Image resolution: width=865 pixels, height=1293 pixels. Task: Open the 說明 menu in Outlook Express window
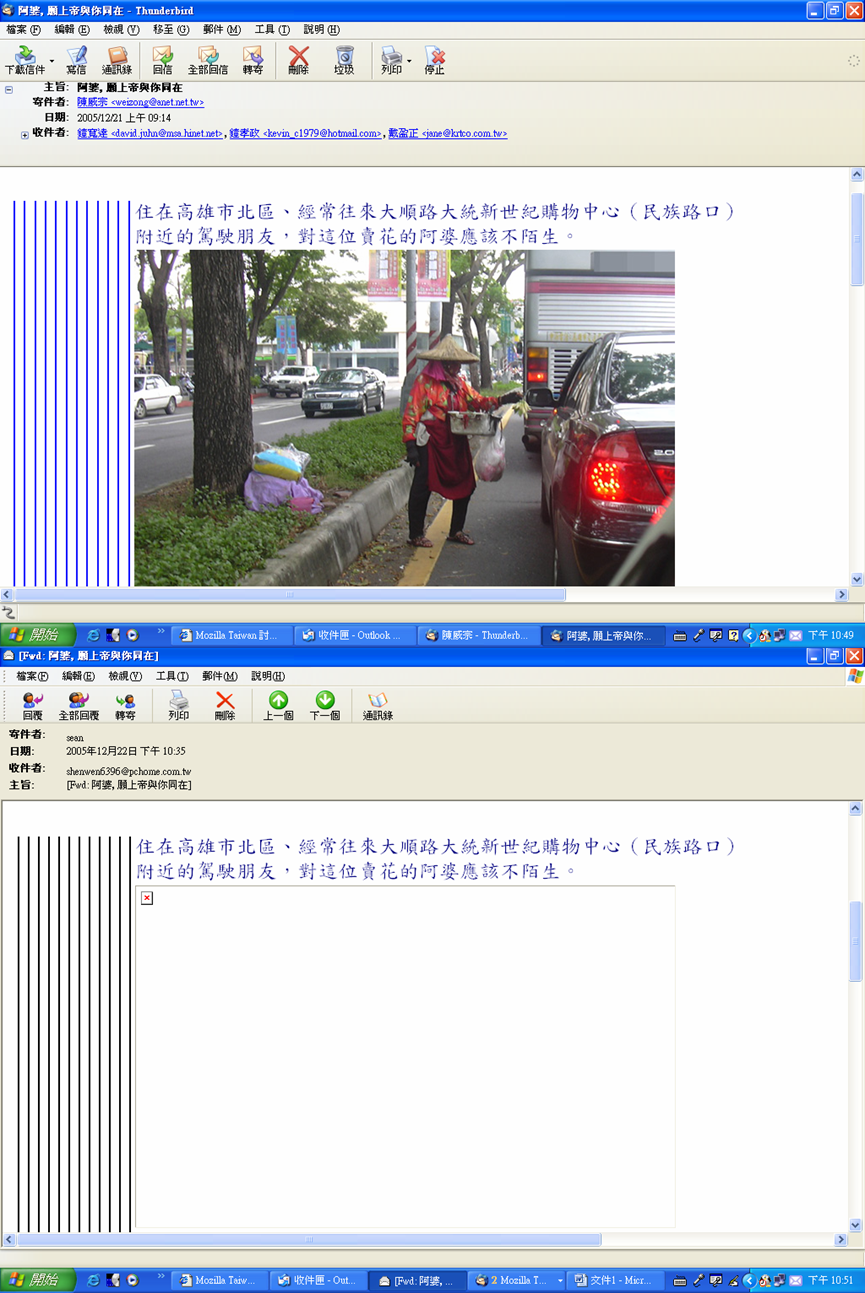pos(268,676)
